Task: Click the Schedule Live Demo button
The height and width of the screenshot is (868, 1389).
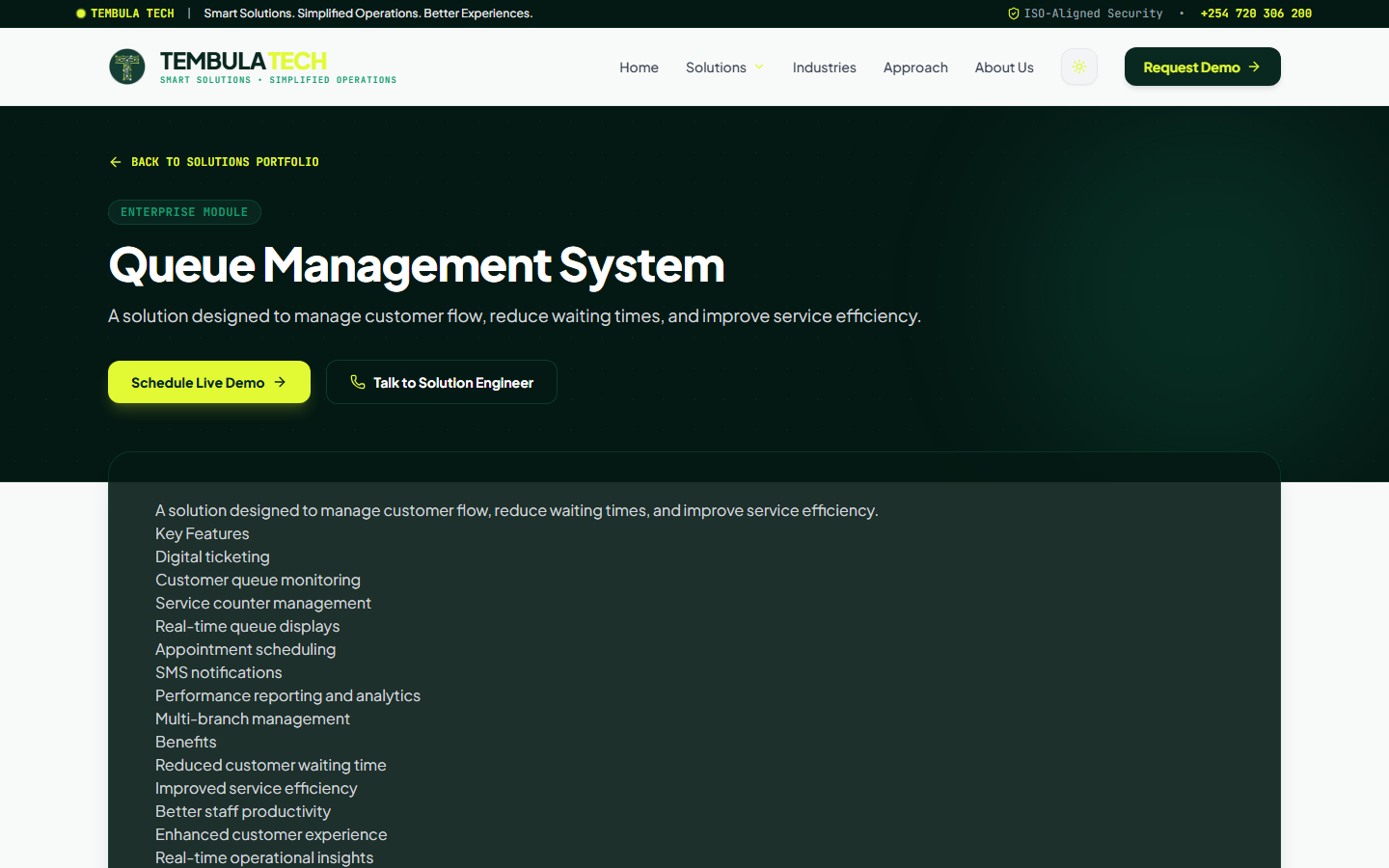Action: [209, 382]
